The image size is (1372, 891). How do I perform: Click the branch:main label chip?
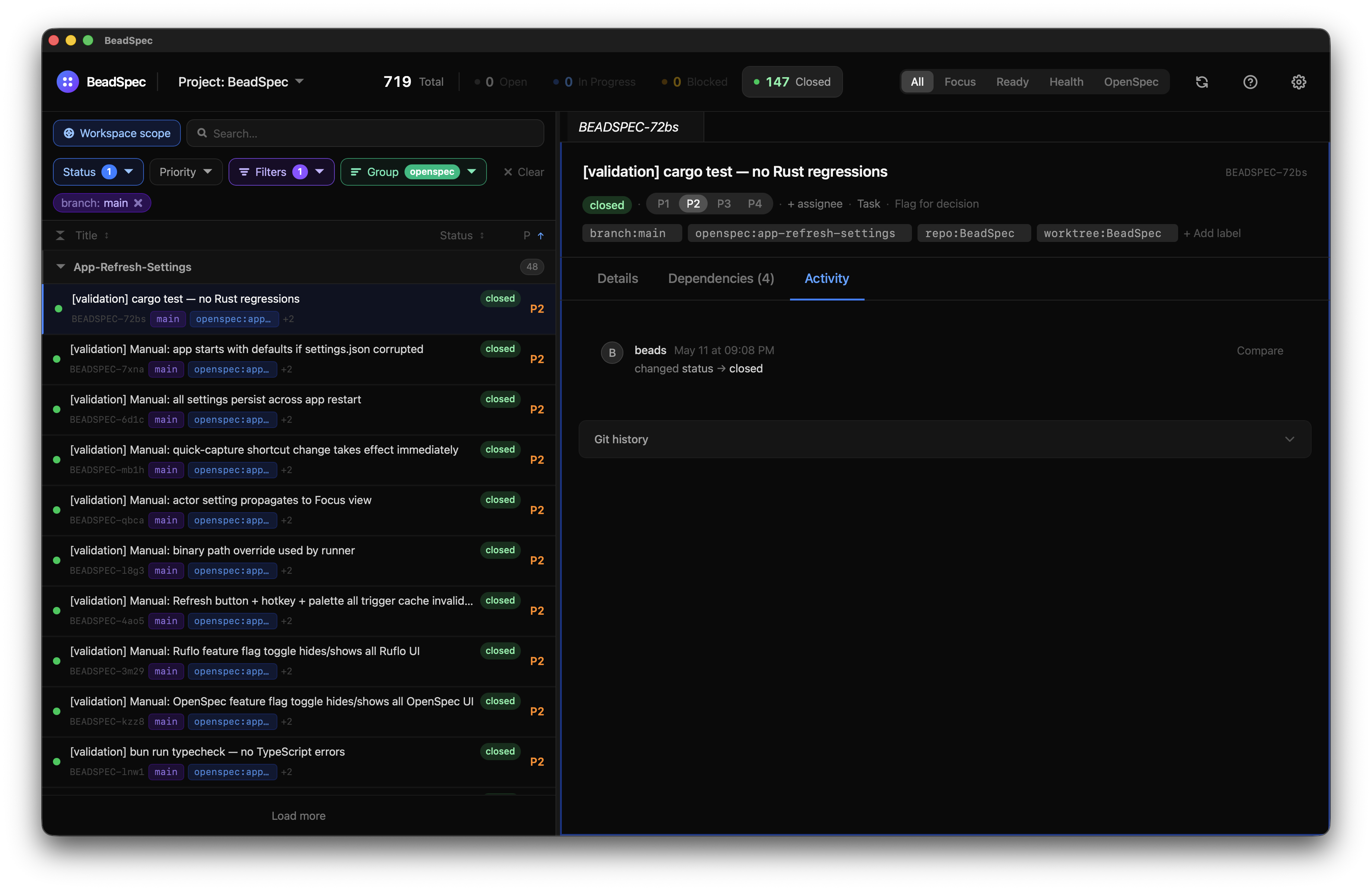click(631, 233)
